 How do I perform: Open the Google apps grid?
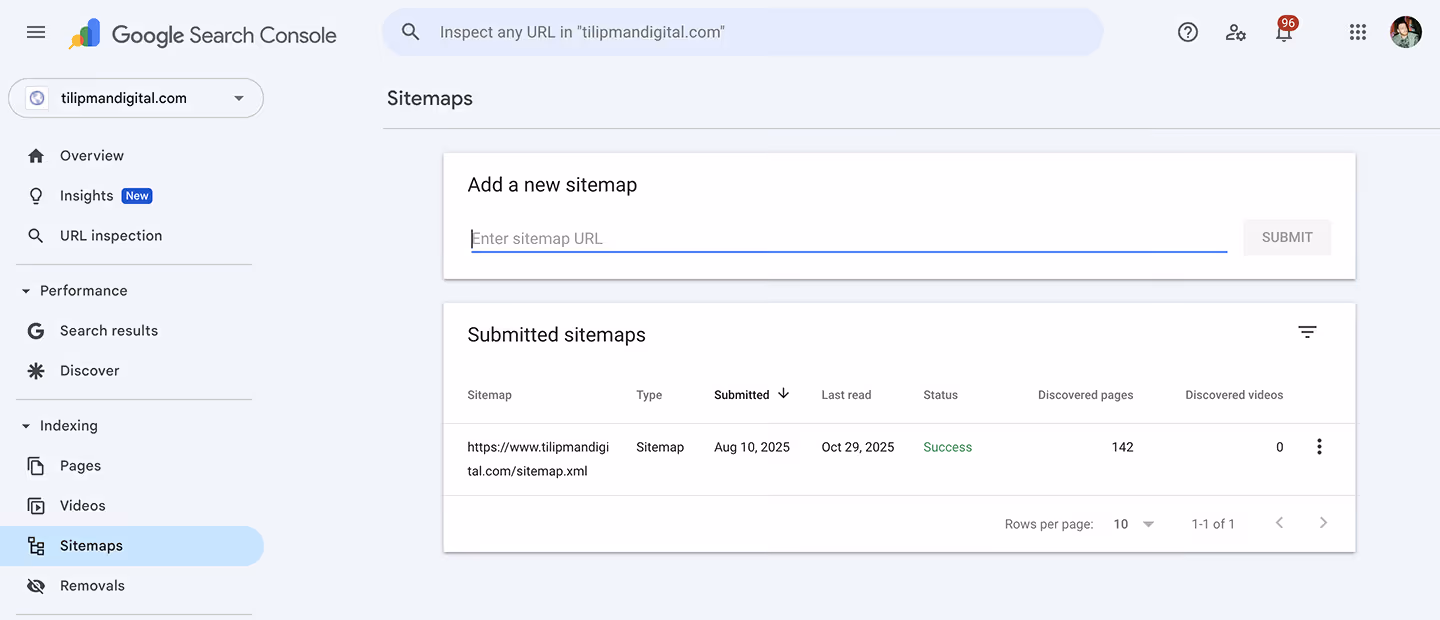[1357, 32]
